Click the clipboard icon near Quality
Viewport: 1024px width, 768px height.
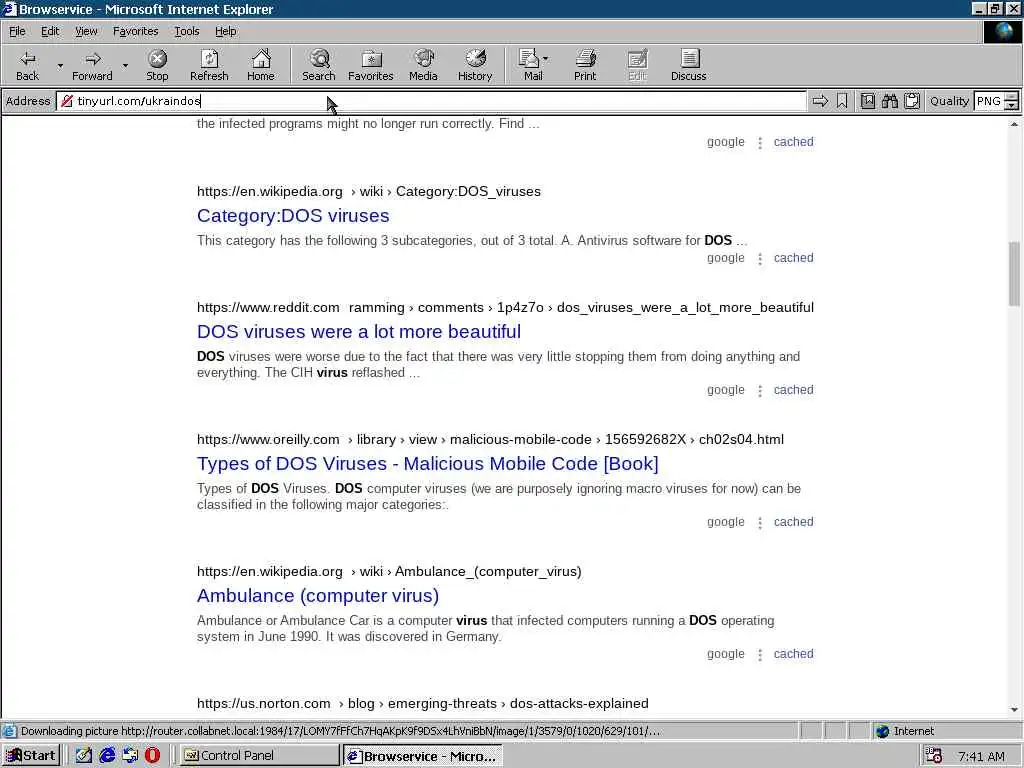[912, 101]
